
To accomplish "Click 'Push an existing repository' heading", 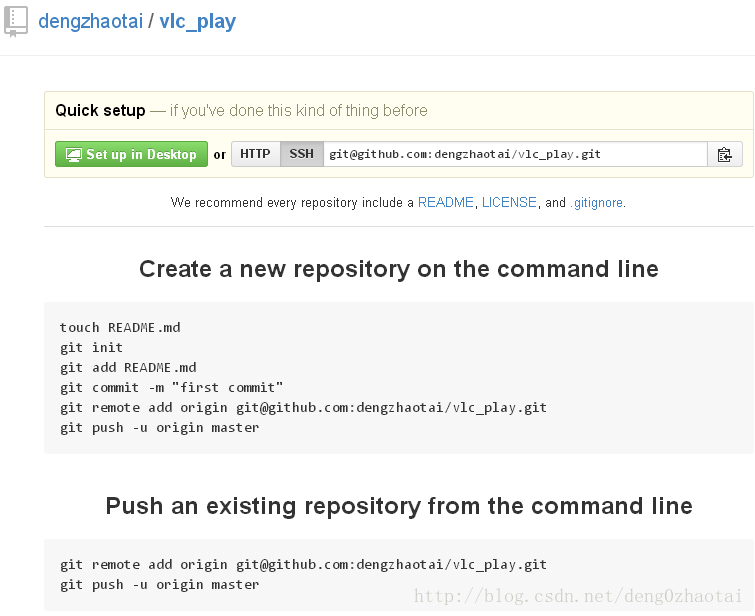I will [x=399, y=506].
